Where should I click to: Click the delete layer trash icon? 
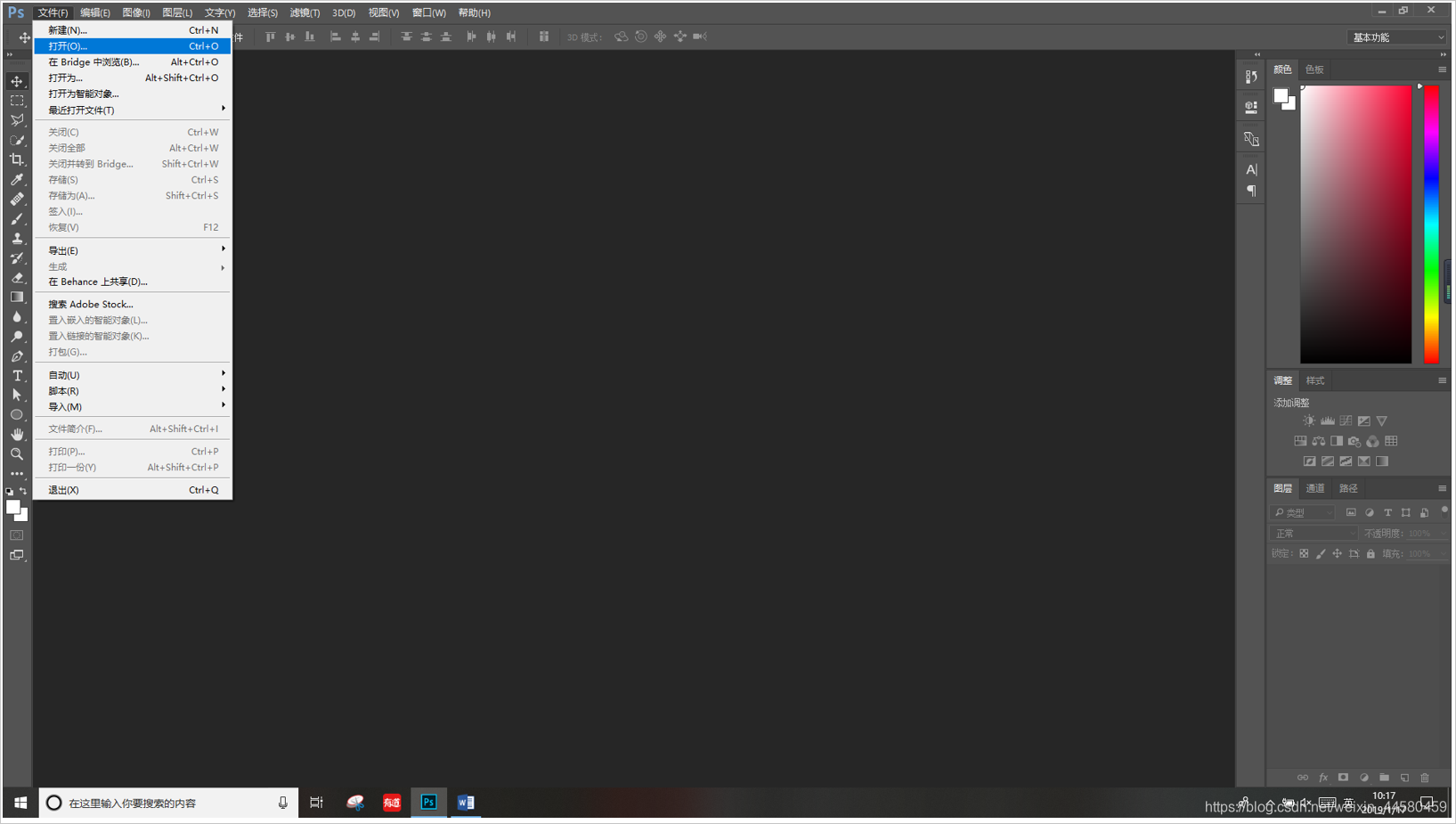point(1425,778)
